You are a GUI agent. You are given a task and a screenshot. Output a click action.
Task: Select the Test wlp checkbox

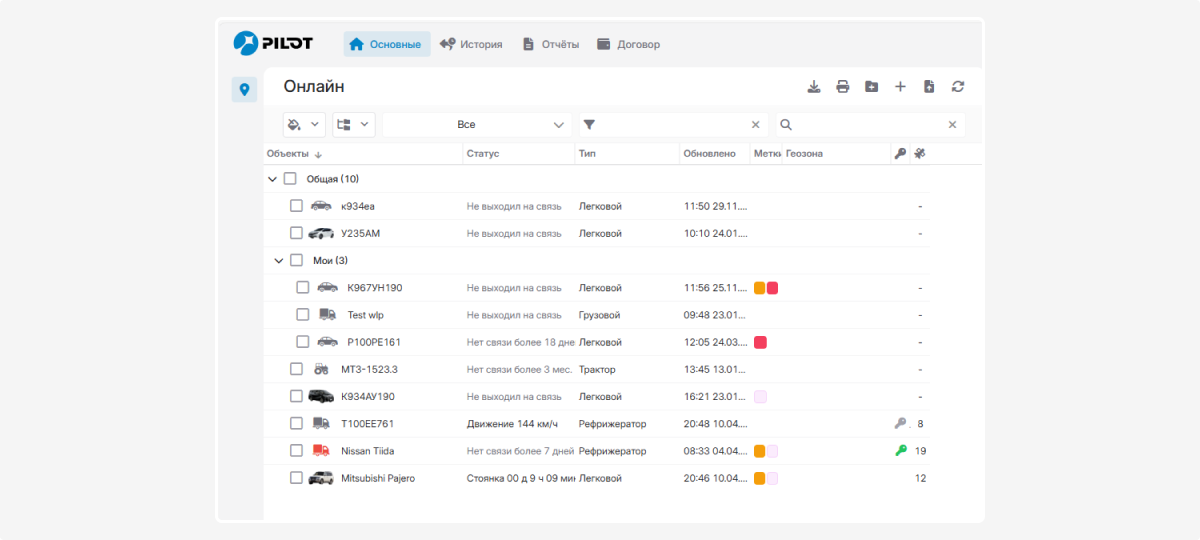(x=302, y=315)
